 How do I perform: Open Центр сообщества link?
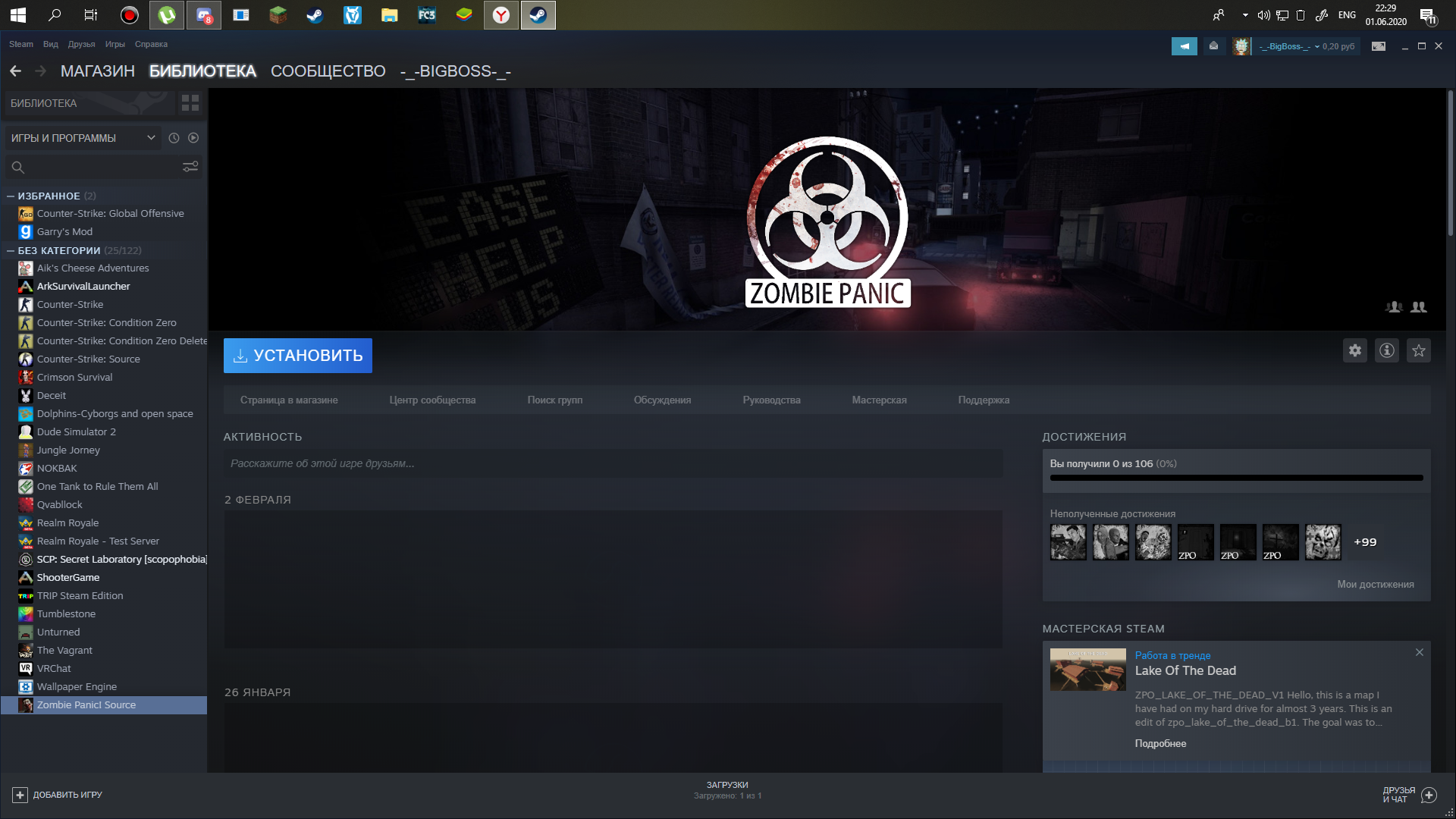432,400
